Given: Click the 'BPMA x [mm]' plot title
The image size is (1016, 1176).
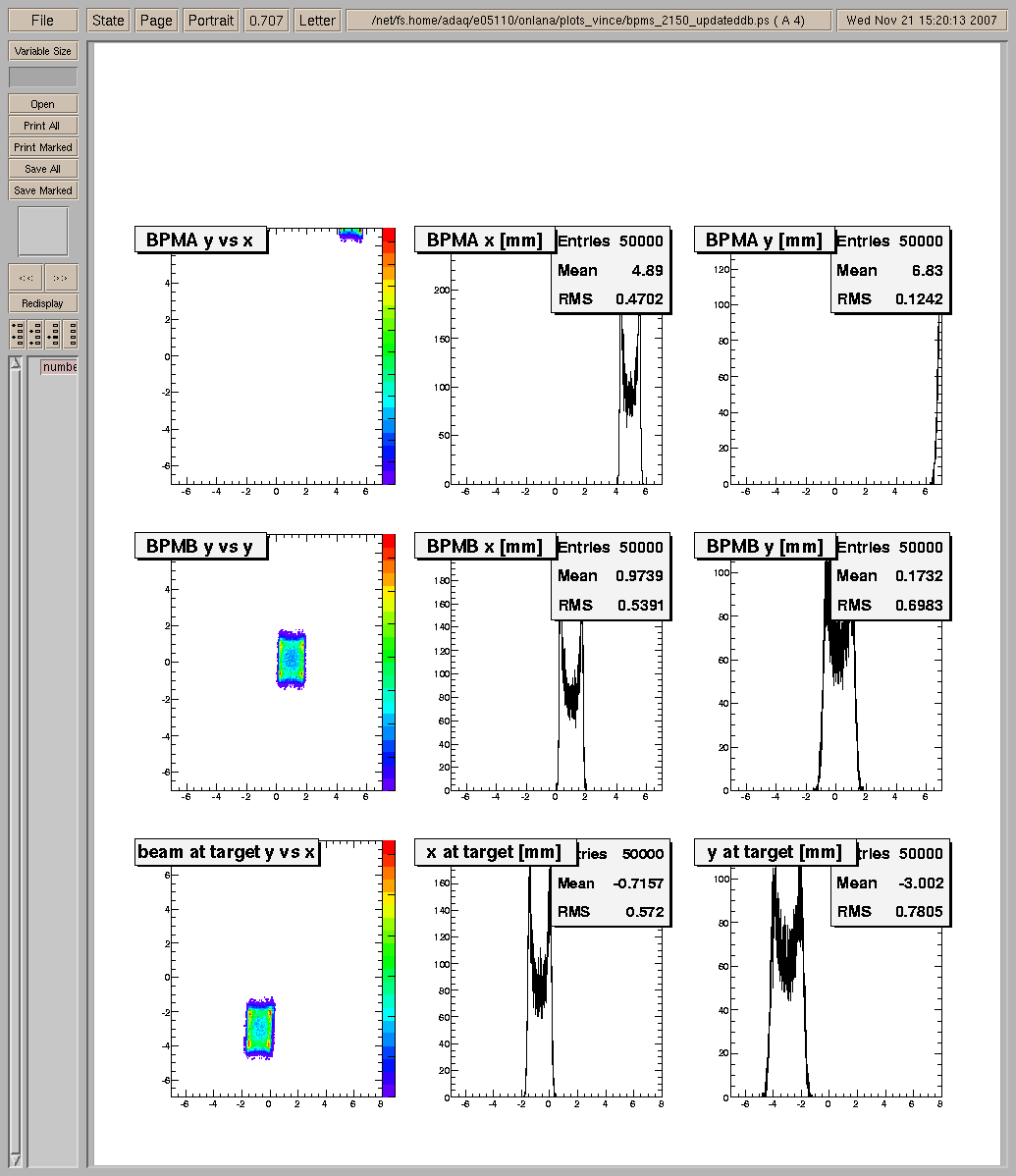Looking at the screenshot, I should coord(484,240).
